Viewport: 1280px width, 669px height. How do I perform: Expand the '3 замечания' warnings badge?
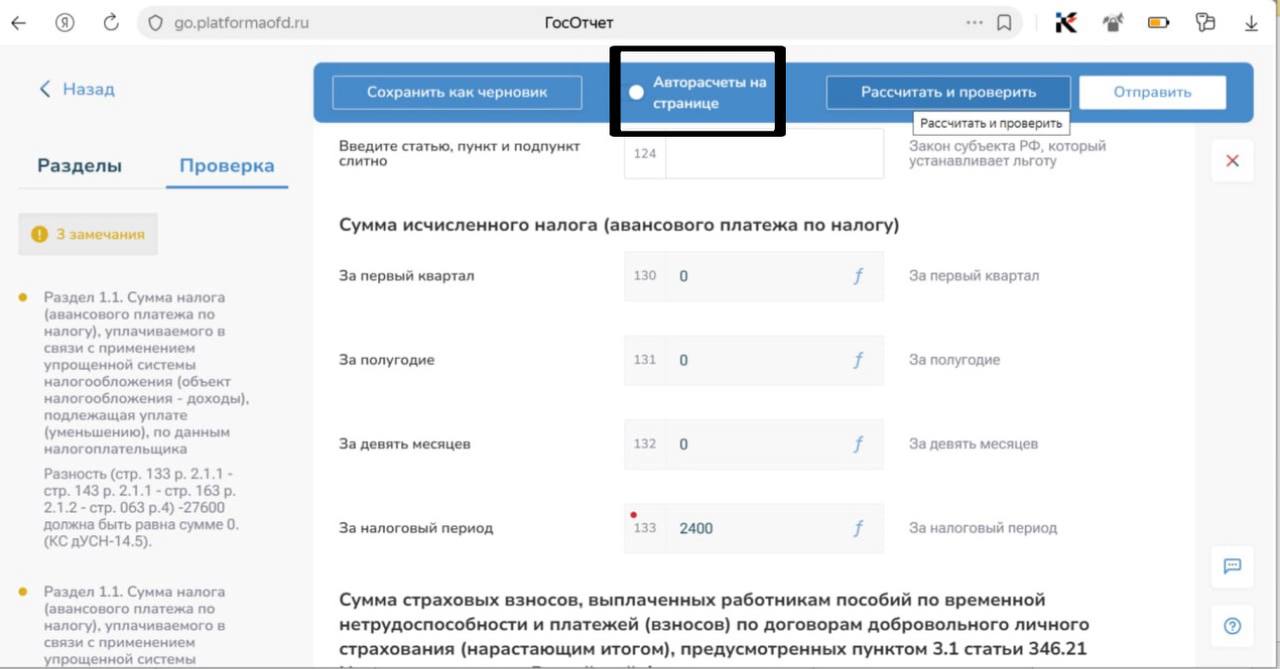point(88,234)
